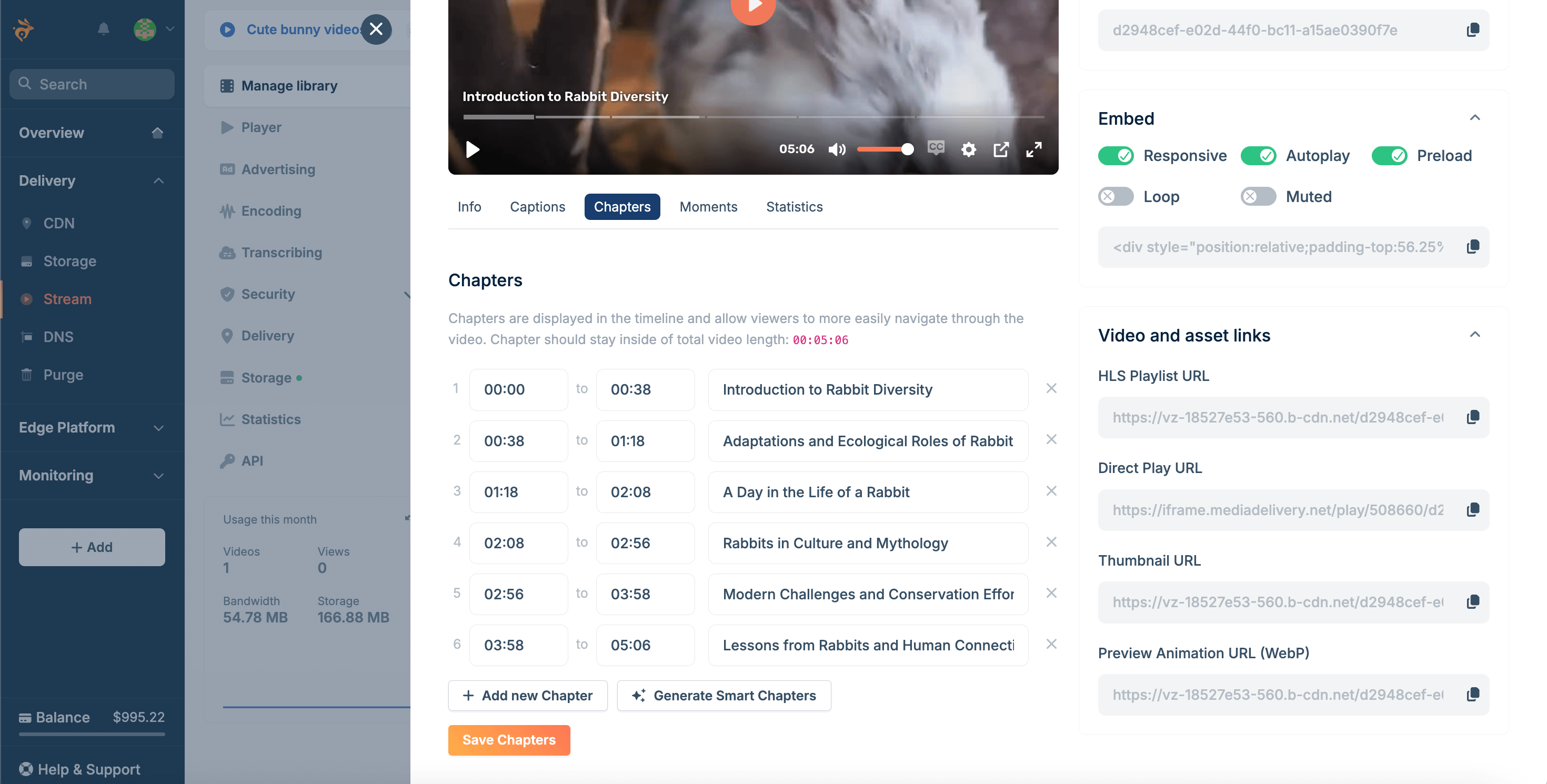Viewport: 1547px width, 784px height.
Task: Disable the Autoplay embed option
Action: (x=1259, y=155)
